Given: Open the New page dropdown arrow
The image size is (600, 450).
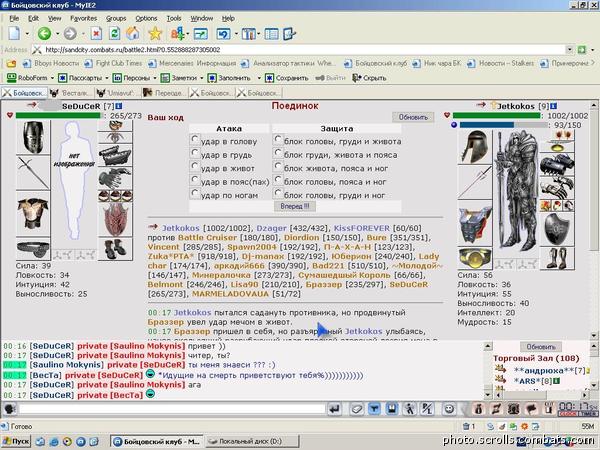Looking at the screenshot, I should coord(27,34).
